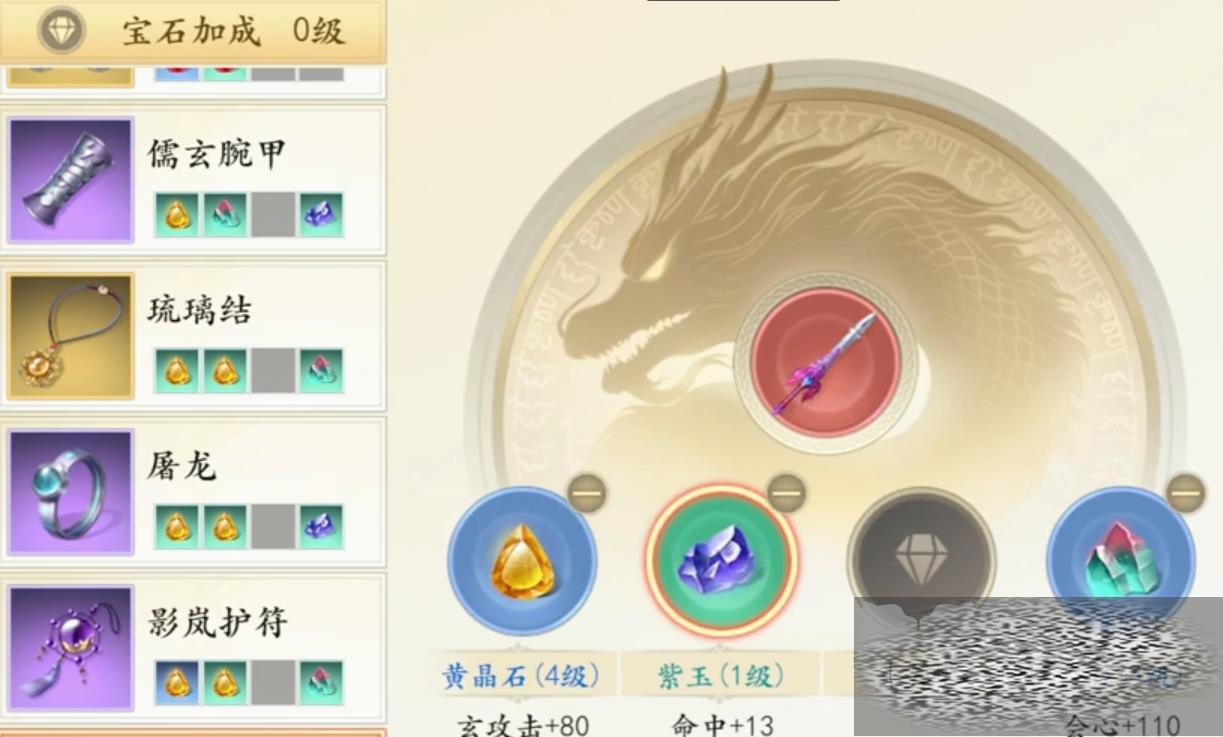This screenshot has height=737, width=1223.
Task: Click the diamond icon beside 宝石加成
Action: pos(62,31)
